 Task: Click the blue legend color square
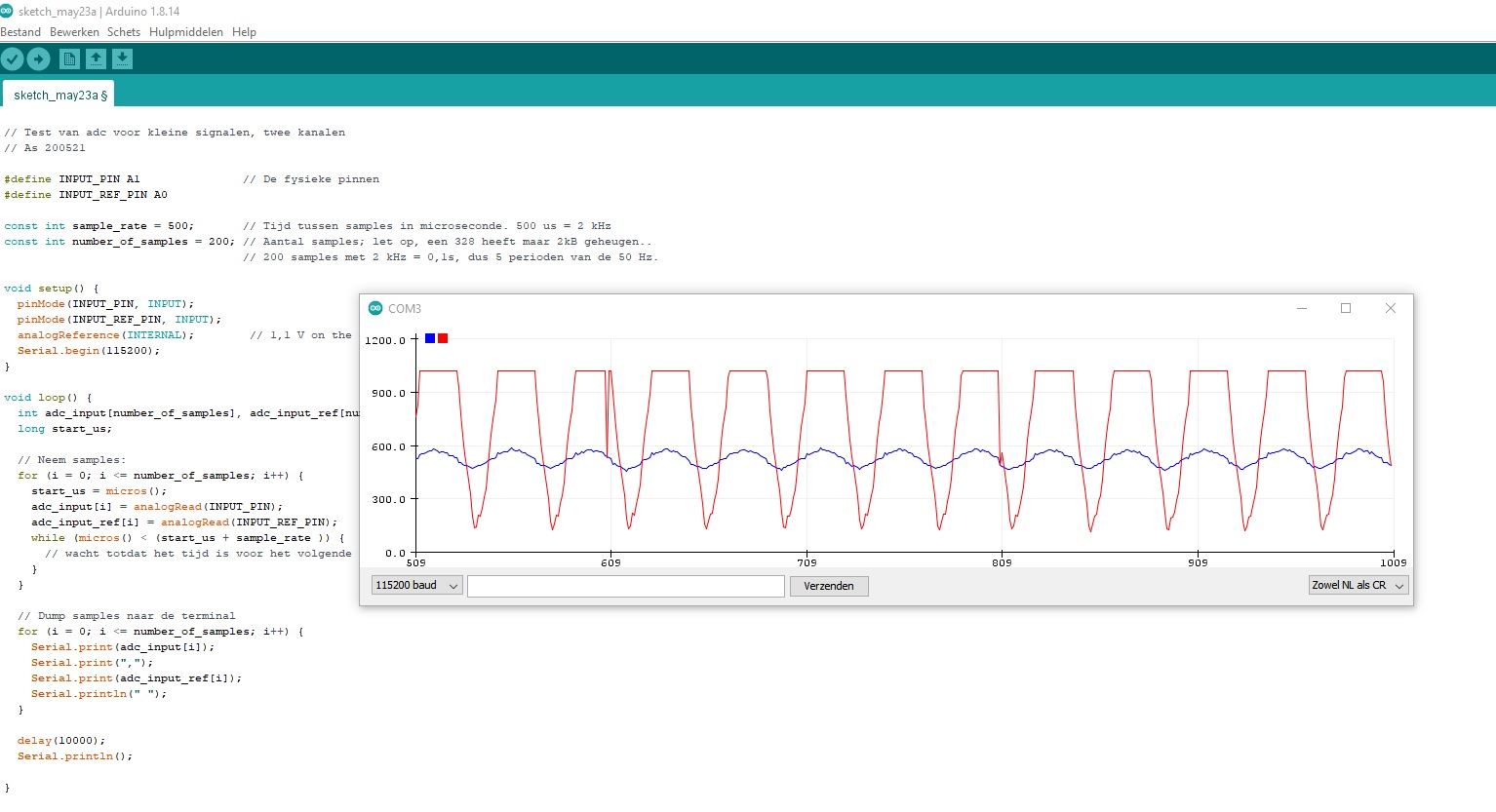point(430,338)
